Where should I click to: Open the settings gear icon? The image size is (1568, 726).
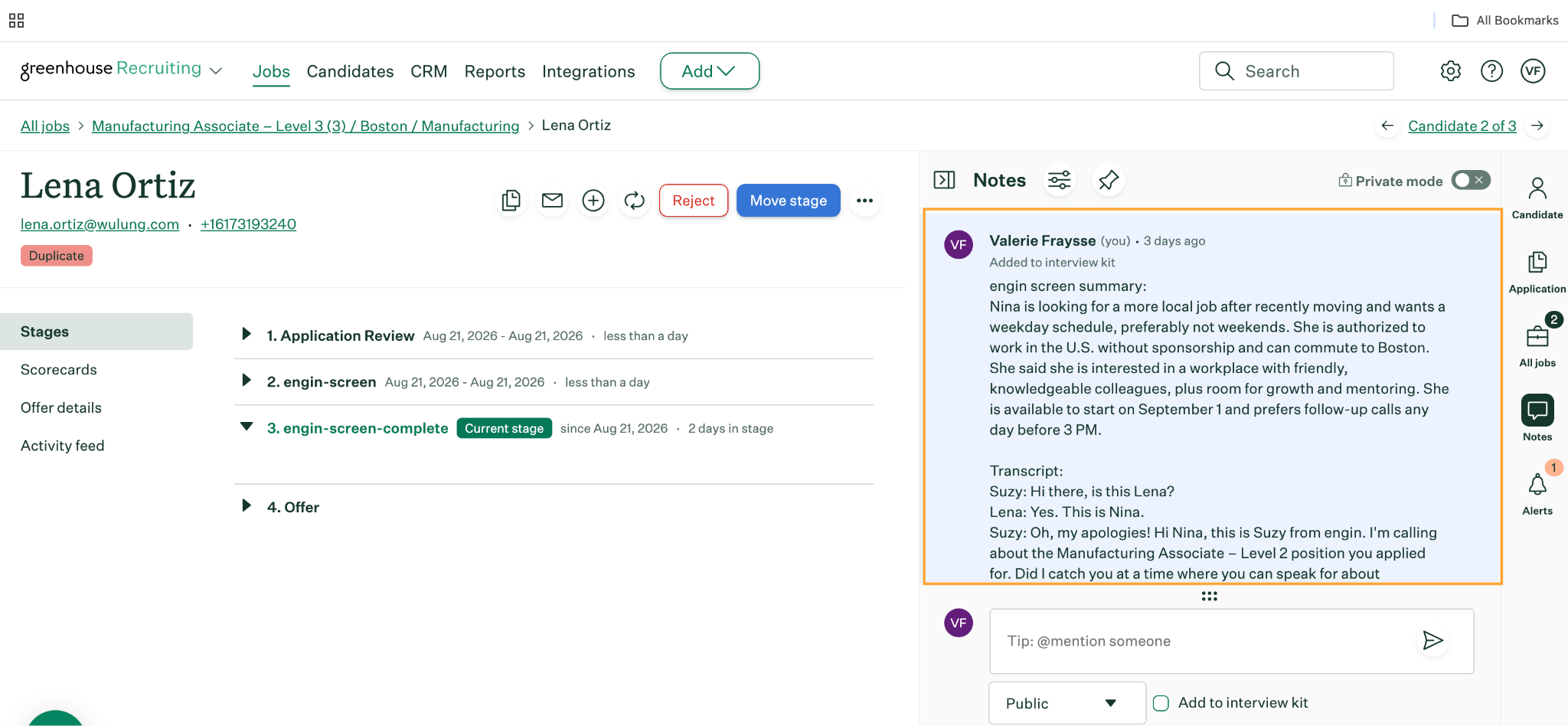point(1450,71)
